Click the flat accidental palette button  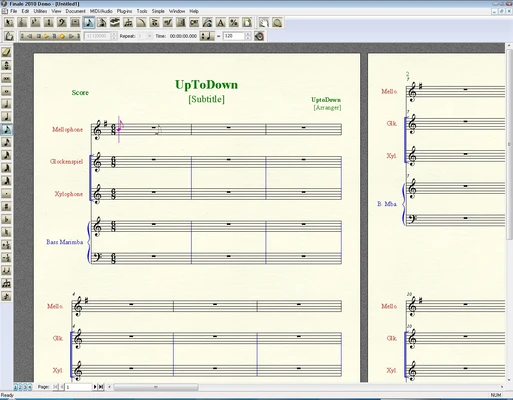point(6,219)
